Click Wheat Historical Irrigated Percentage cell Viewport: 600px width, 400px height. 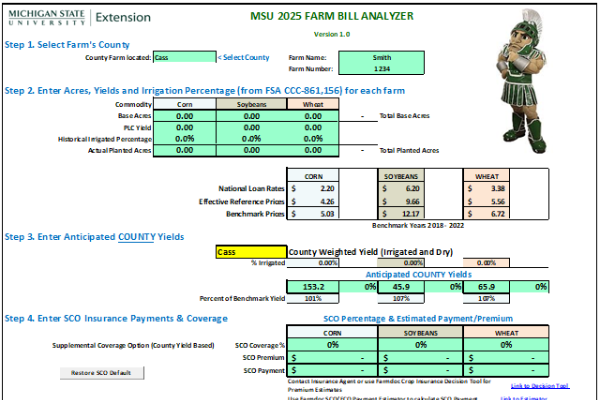pos(313,139)
